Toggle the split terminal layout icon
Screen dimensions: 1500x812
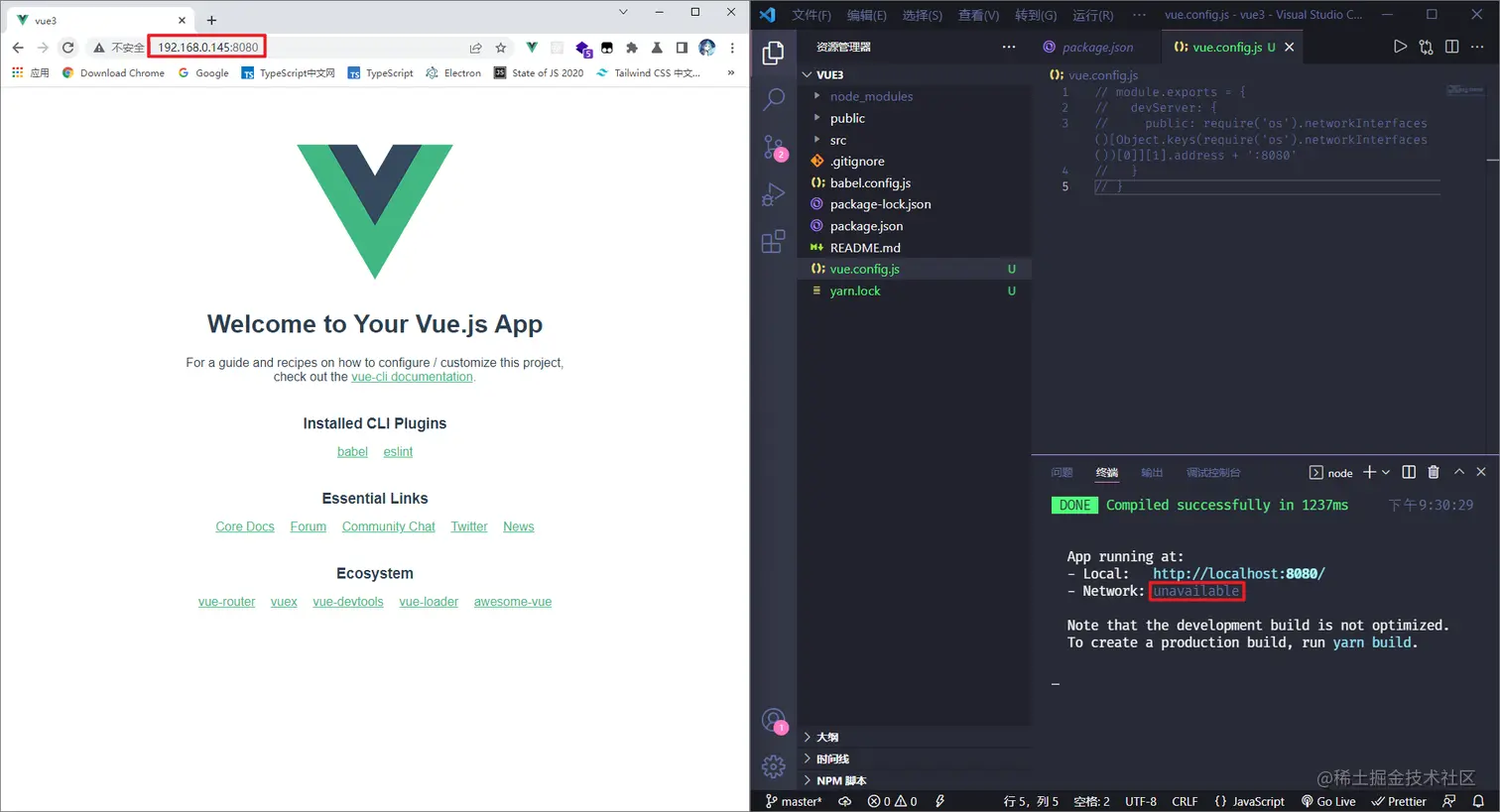[1409, 472]
